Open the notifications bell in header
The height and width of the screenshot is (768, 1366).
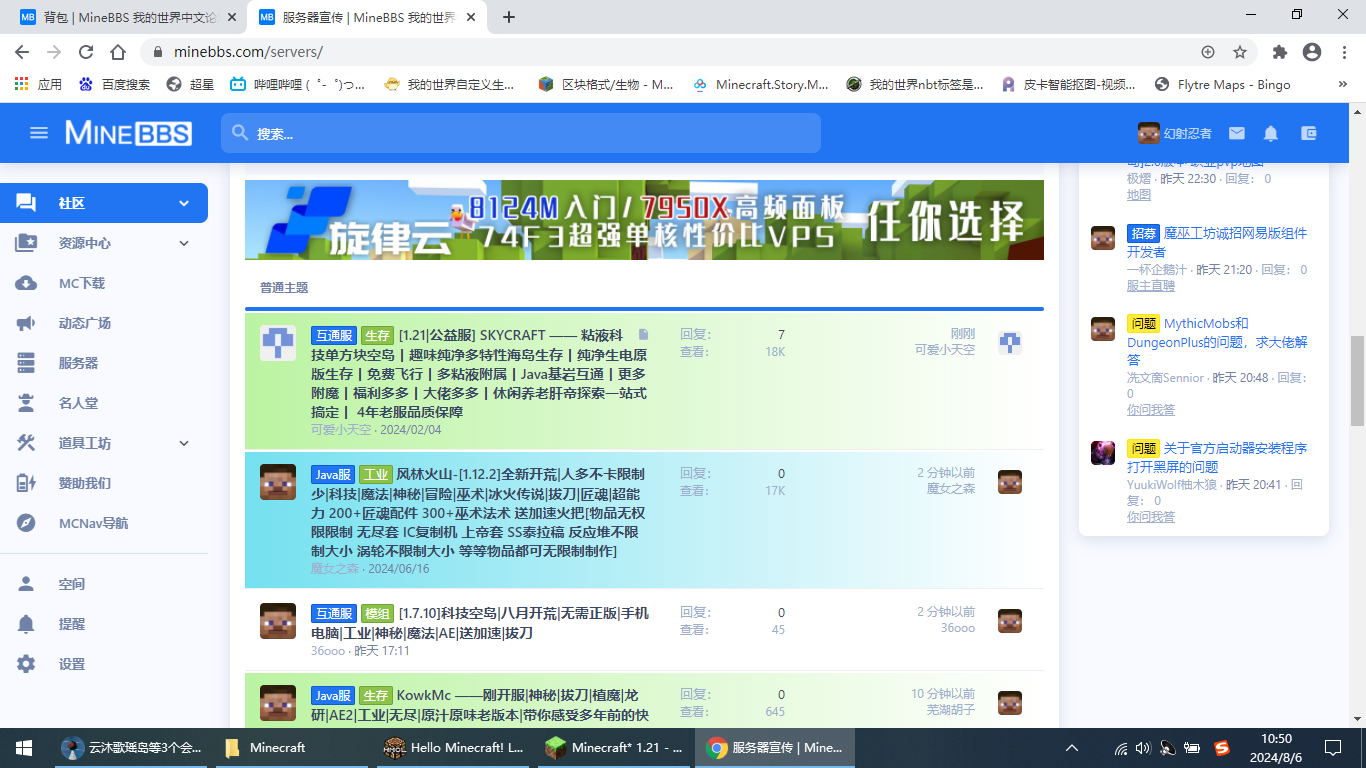click(x=1271, y=133)
